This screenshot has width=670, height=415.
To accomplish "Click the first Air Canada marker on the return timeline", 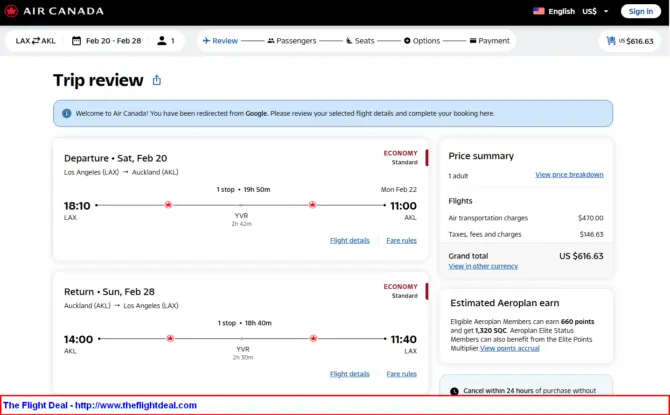I will pyautogui.click(x=170, y=338).
